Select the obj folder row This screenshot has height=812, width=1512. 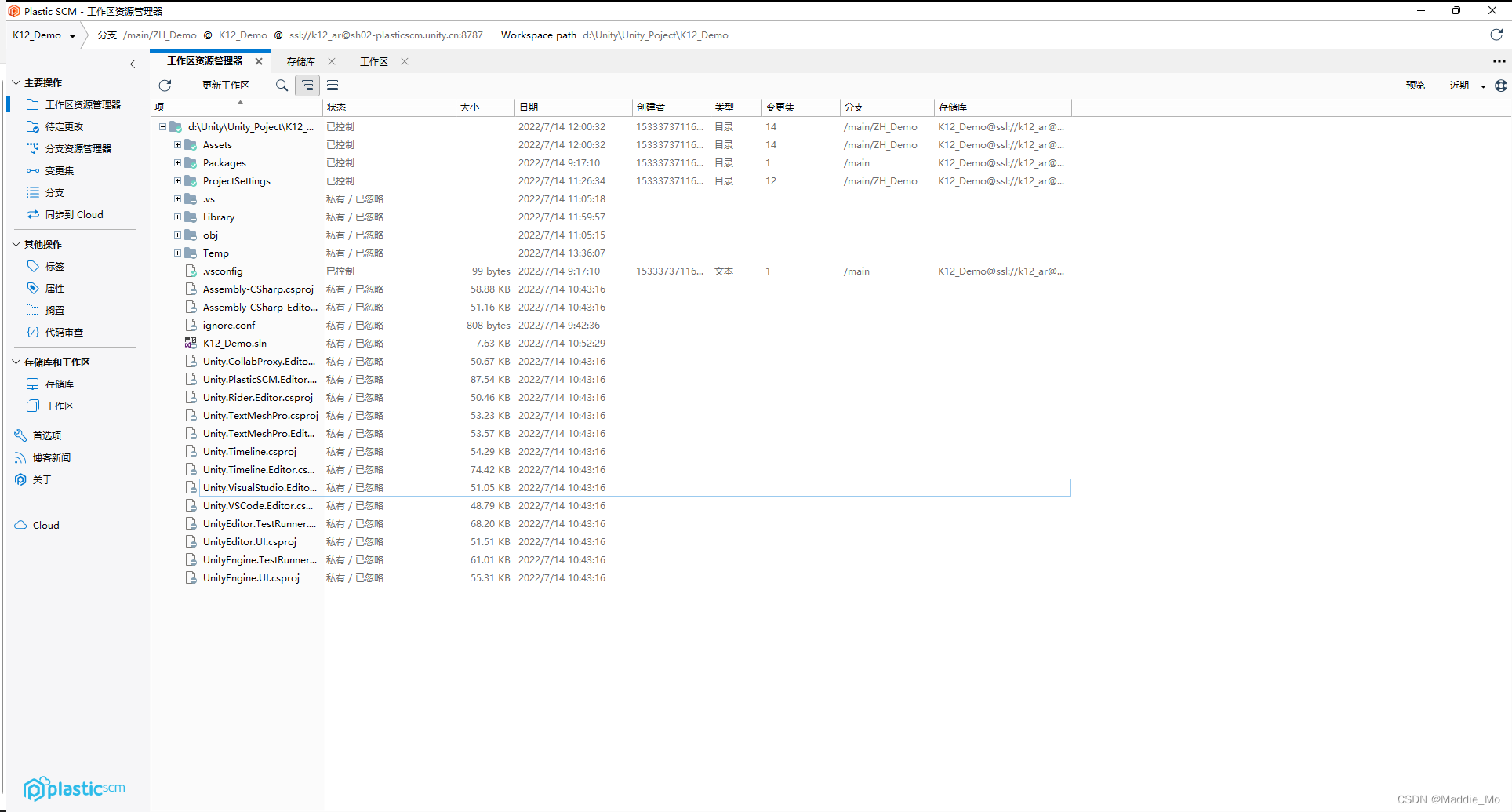click(x=611, y=235)
